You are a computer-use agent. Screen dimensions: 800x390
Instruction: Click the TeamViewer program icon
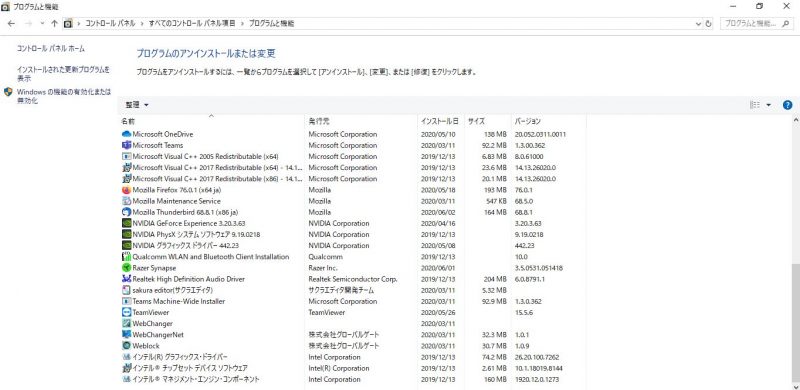[127, 312]
